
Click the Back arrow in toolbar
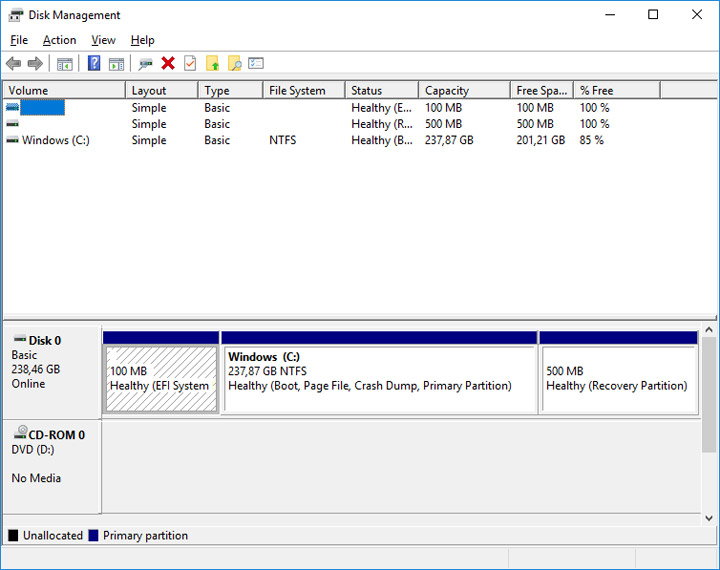click(13, 64)
